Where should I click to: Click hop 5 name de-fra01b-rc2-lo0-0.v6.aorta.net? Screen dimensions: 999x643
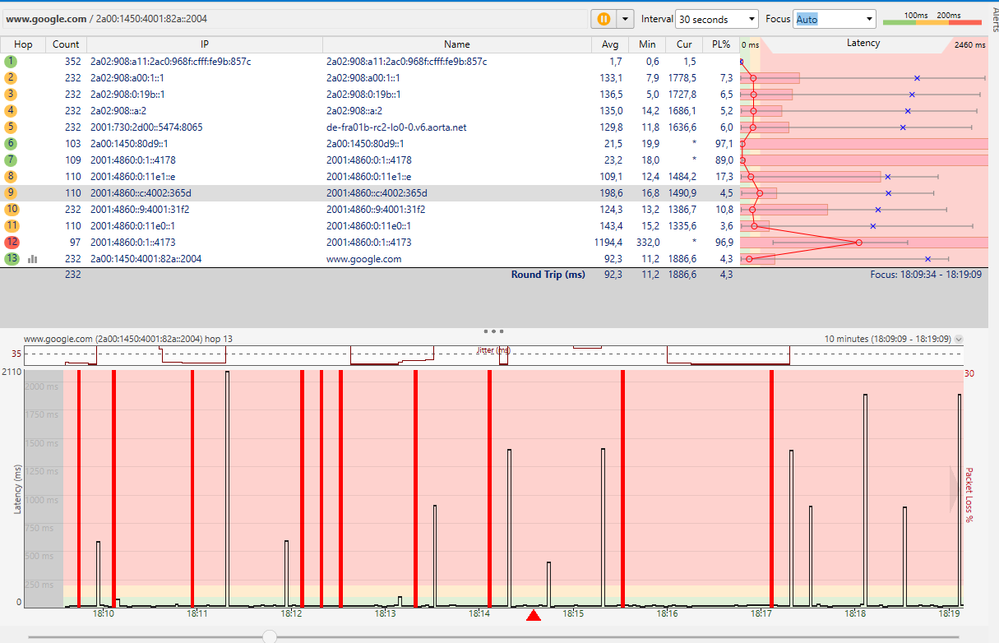(x=396, y=127)
